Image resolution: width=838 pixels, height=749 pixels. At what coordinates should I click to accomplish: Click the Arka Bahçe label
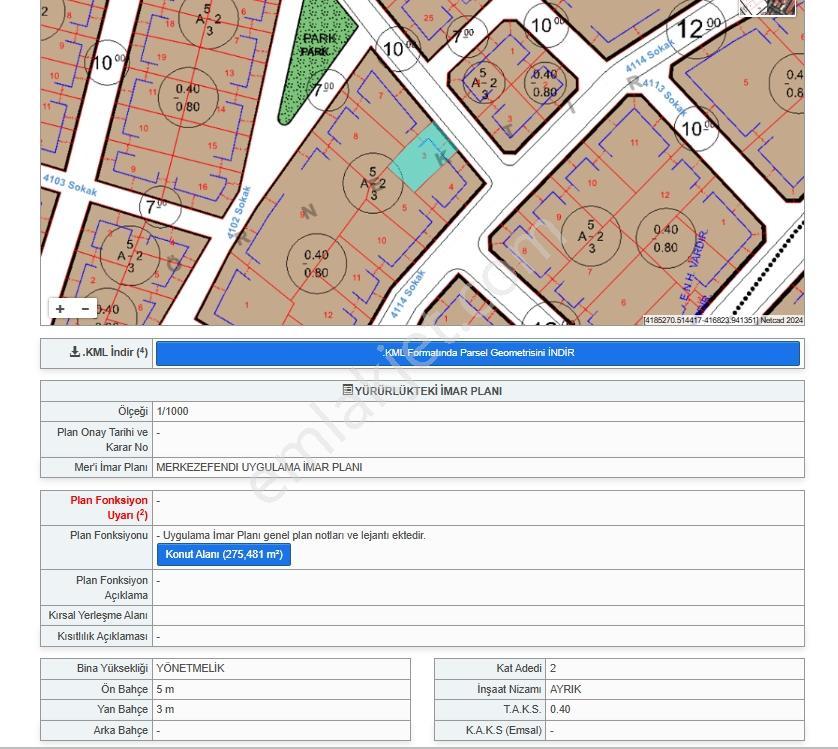point(120,730)
